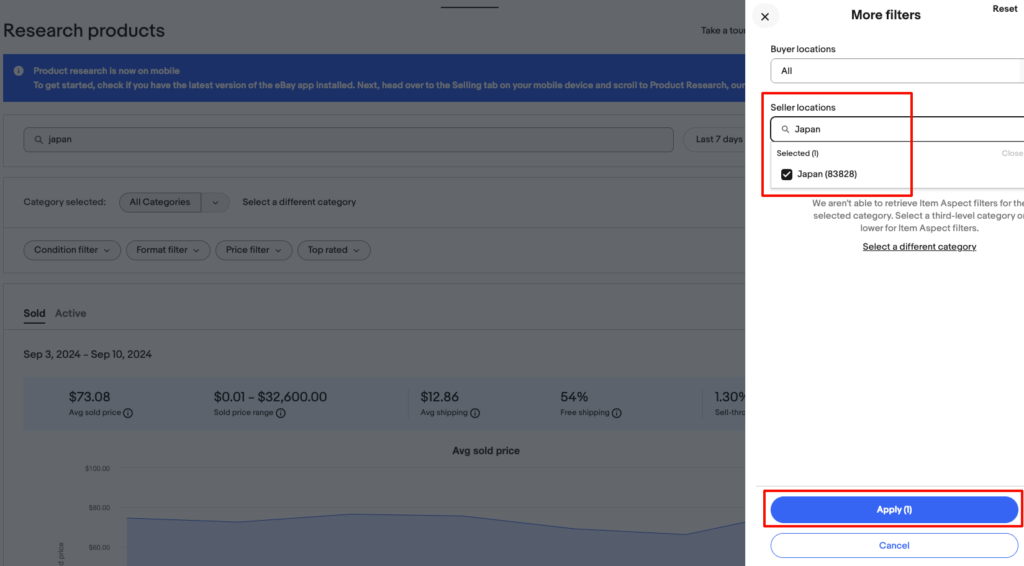This screenshot has height=566, width=1024.
Task: Click the Sep 3, 2024 – Sep 10, 2024 date text
Action: 88,354
